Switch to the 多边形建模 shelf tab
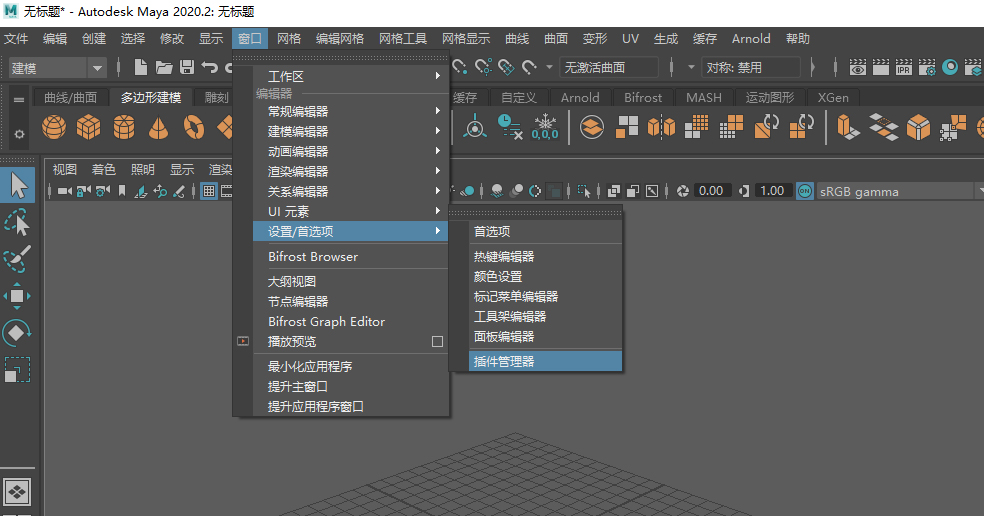This screenshot has width=984, height=516. pyautogui.click(x=151, y=98)
